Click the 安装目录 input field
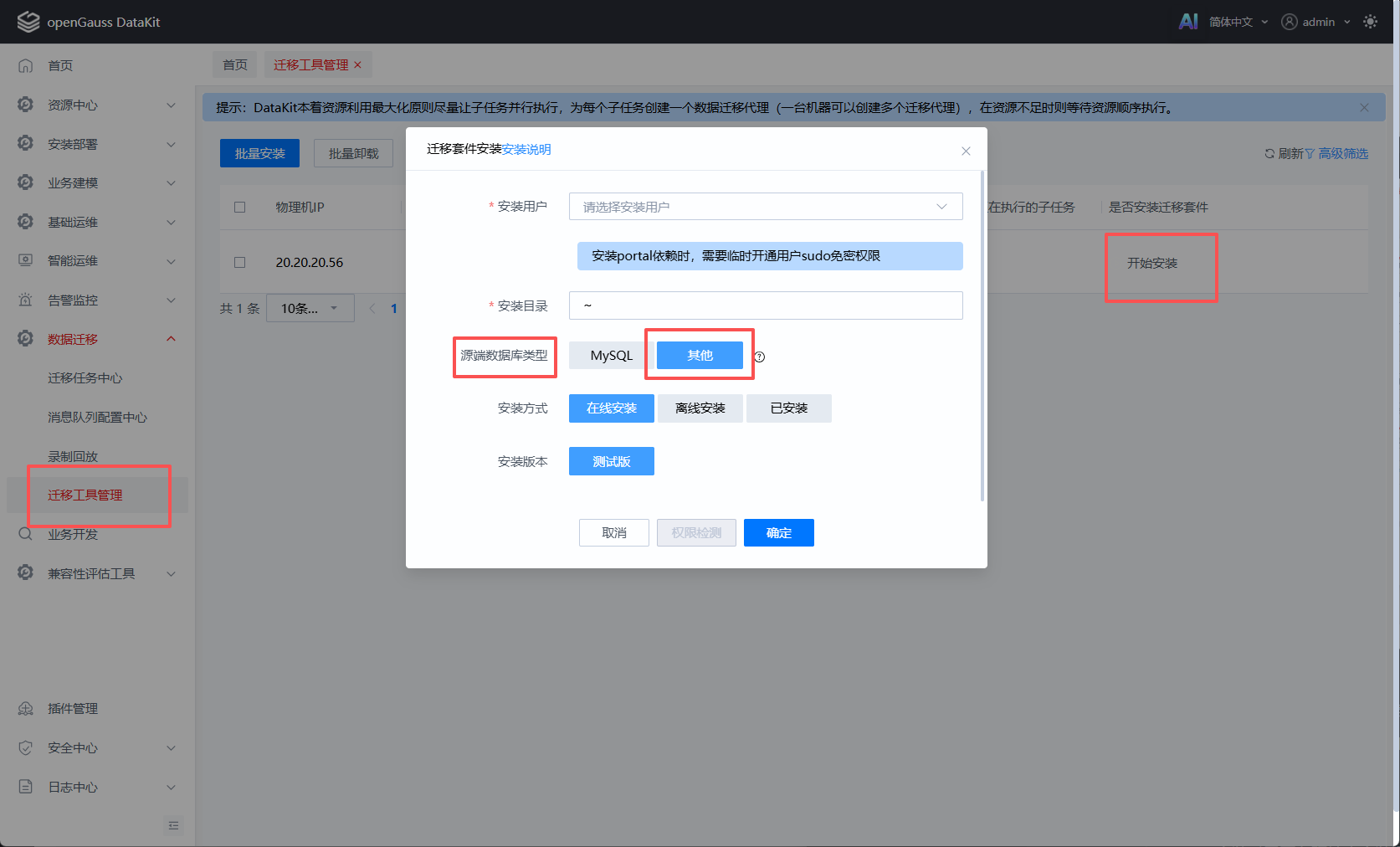Screen dimensions: 1400x847 (x=766, y=305)
